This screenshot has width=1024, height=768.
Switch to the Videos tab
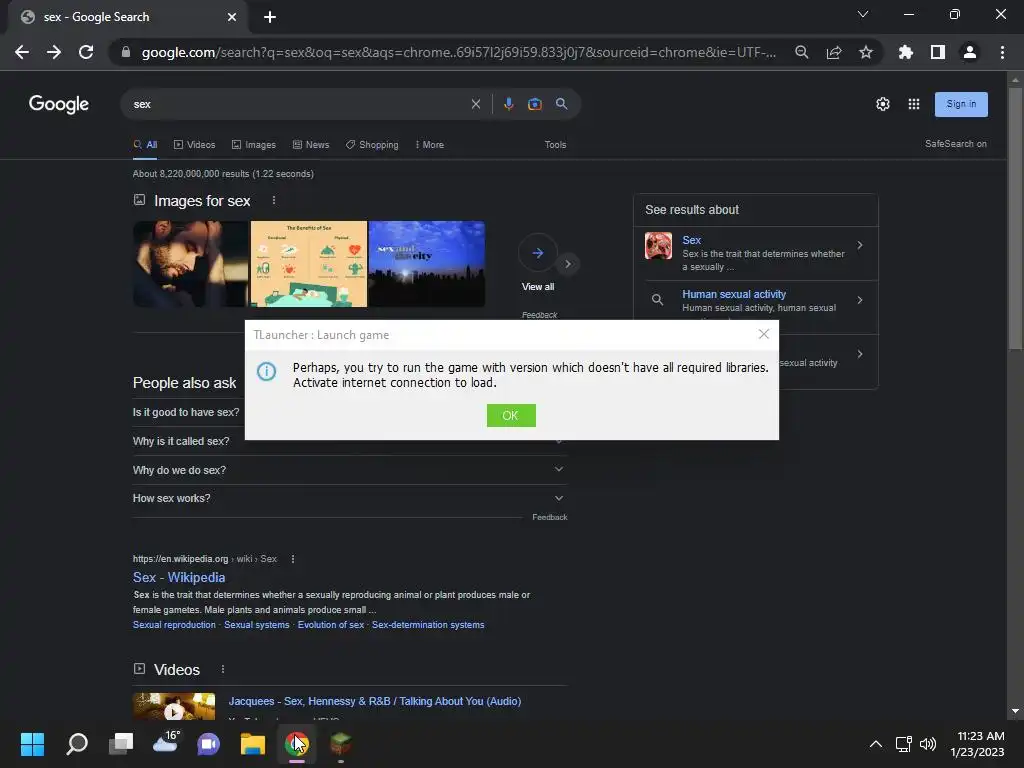tap(195, 145)
